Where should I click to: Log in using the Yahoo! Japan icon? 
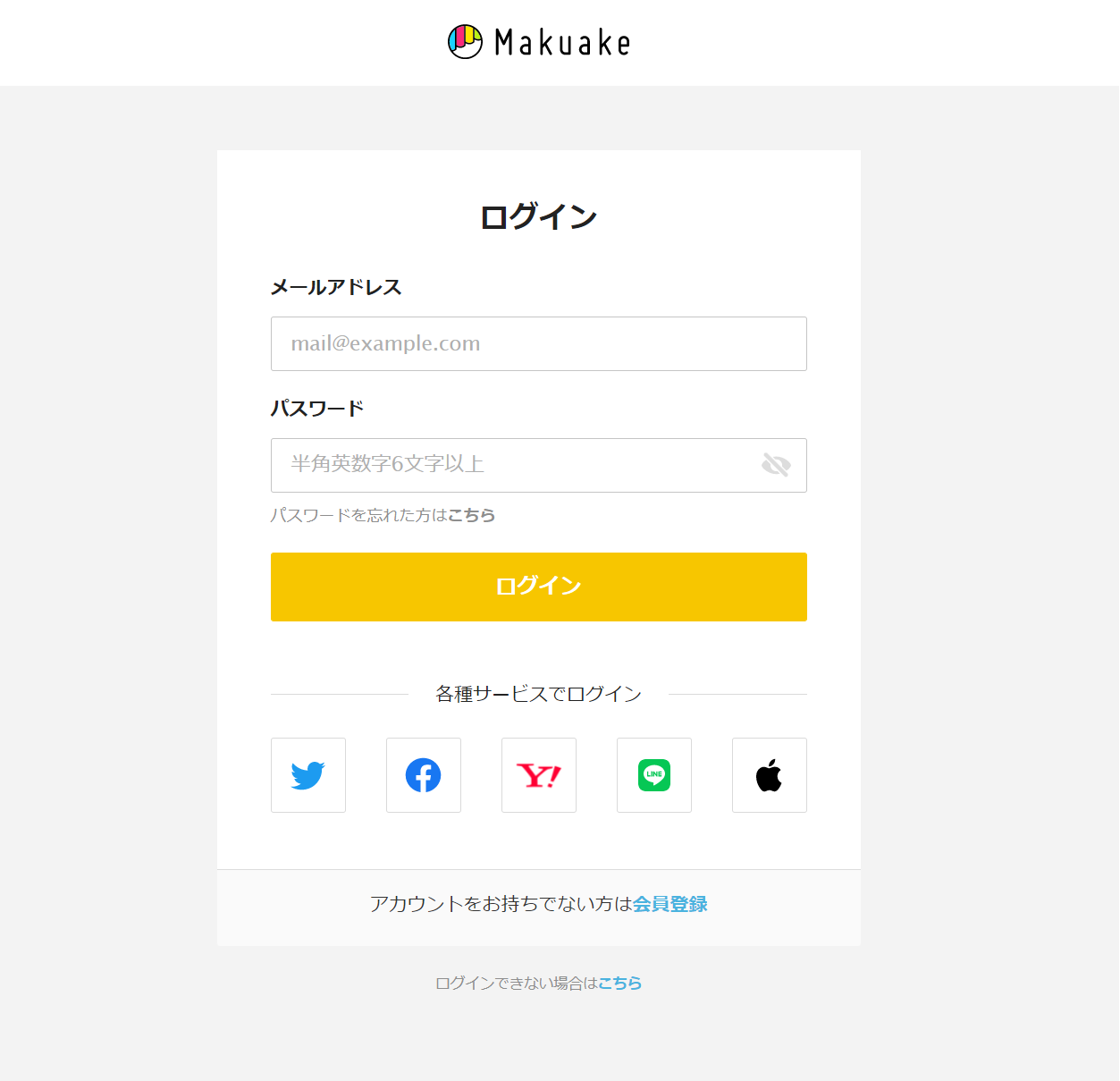539,775
